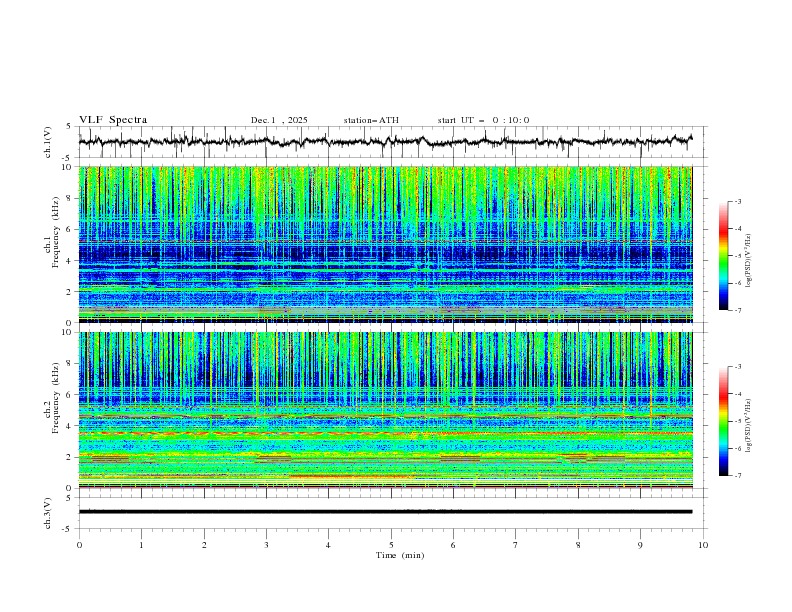792x612 pixels.
Task: Click inside the ch.1 spectrogram panel
Action: [x=390, y=244]
